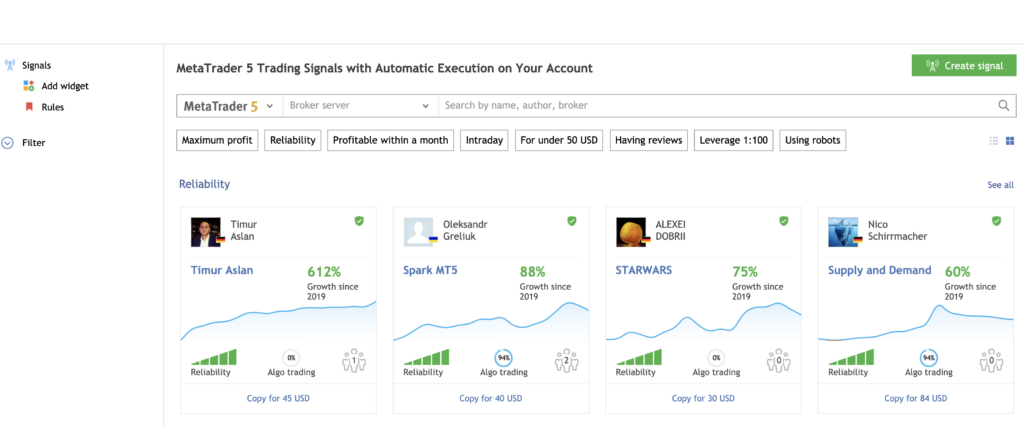The width and height of the screenshot is (1024, 427).
Task: Click reliability bars on Supply and Demand card
Action: pyautogui.click(x=851, y=356)
